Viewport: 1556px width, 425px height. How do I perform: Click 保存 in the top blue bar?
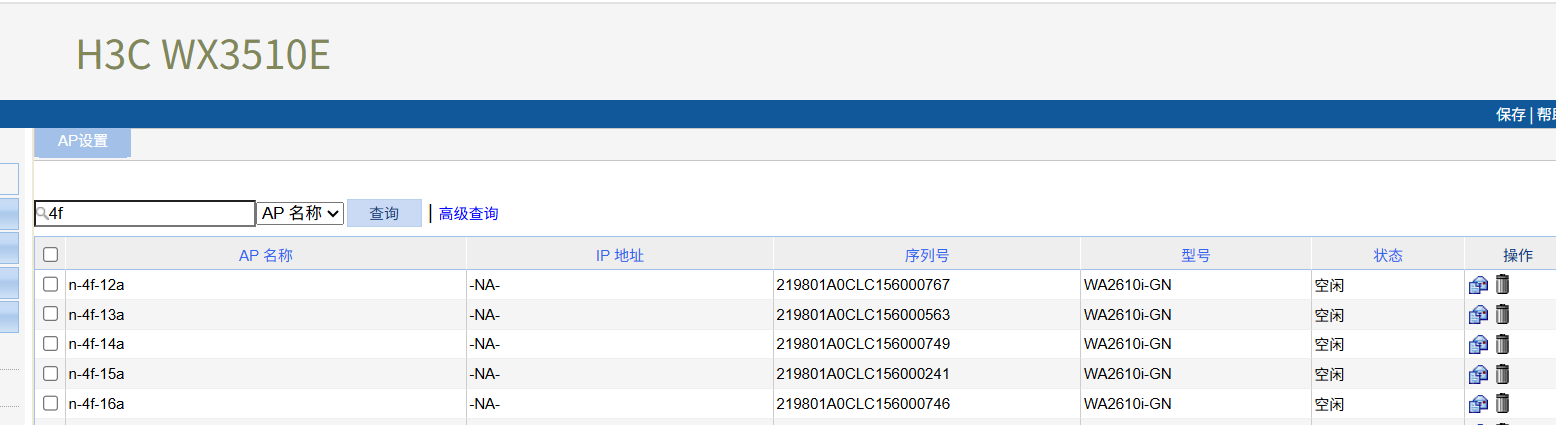pyautogui.click(x=1511, y=114)
